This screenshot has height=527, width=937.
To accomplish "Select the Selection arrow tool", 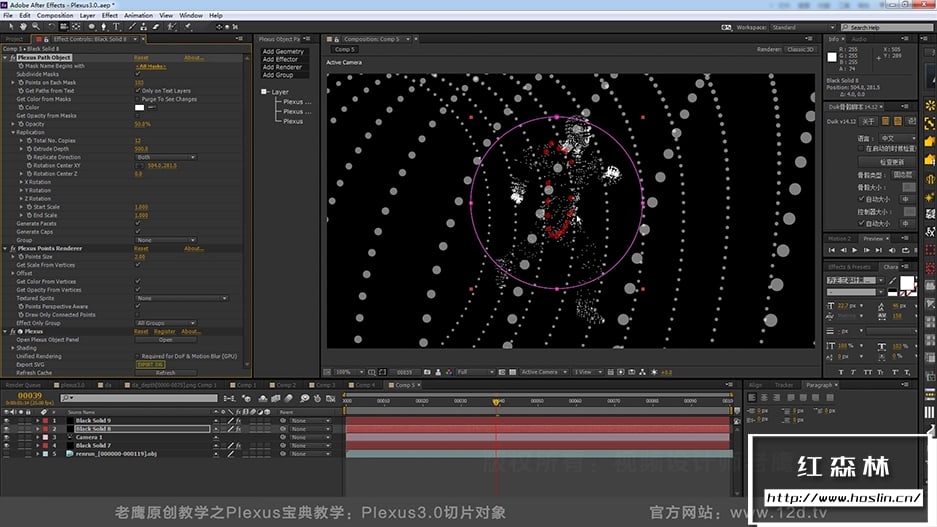I will click(x=11, y=27).
